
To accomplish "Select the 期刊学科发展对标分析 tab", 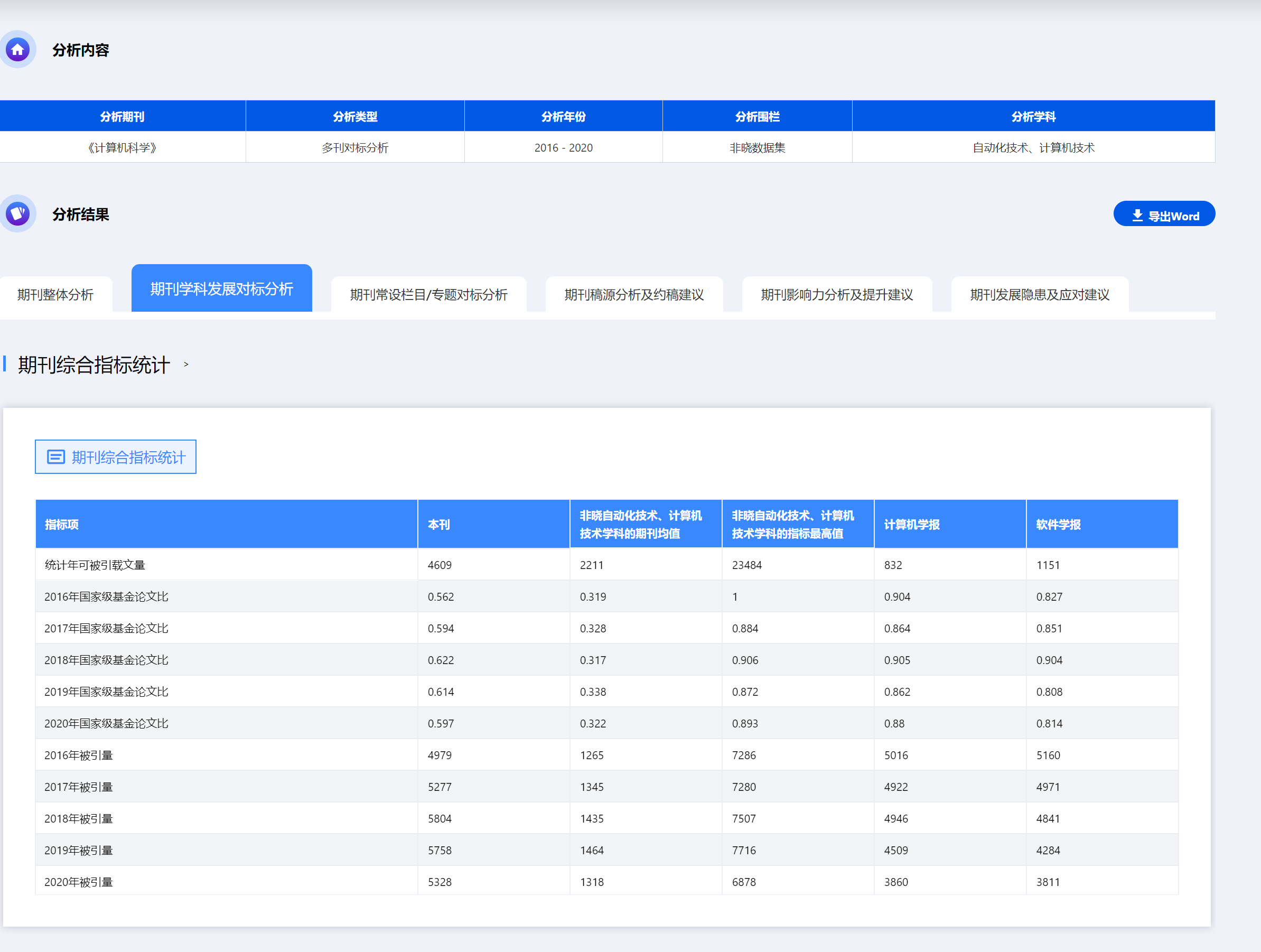I will [x=222, y=288].
